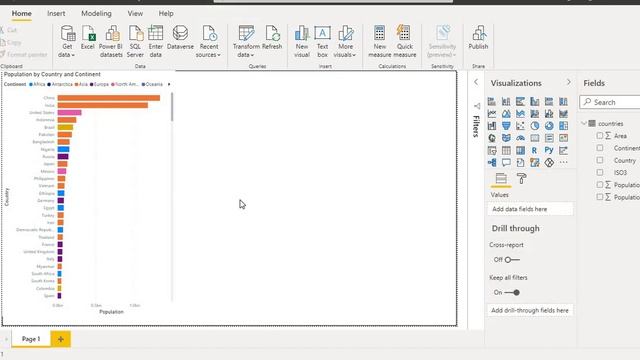Show more legend items with the arrow
640x360 pixels.
169,84
